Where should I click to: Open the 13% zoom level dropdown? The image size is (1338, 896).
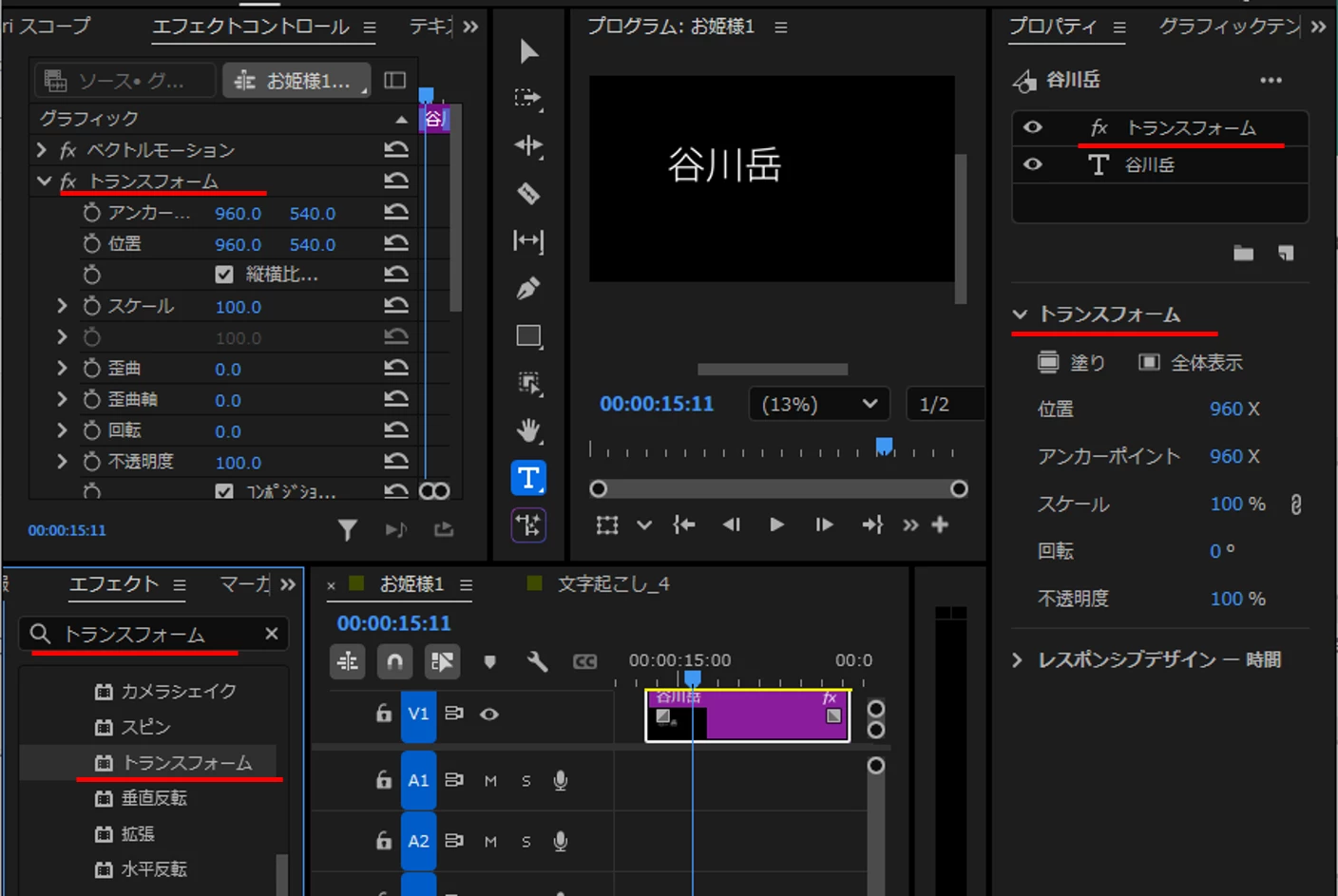[819, 405]
